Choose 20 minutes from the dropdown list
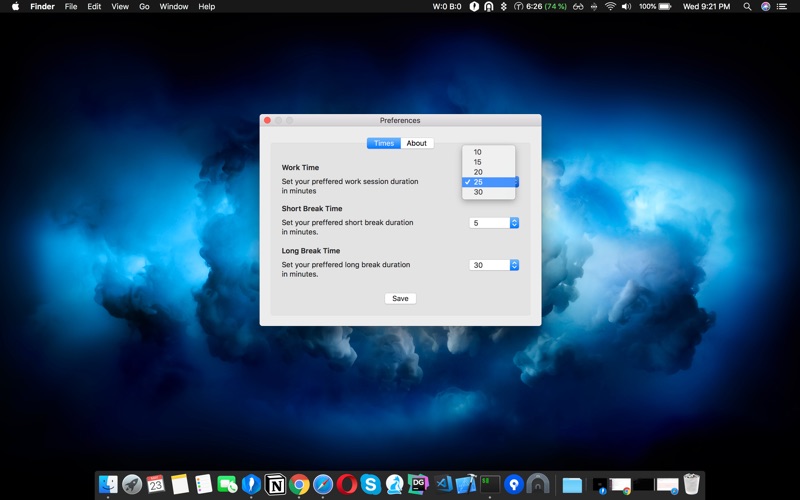Viewport: 800px width, 500px height. coord(488,172)
